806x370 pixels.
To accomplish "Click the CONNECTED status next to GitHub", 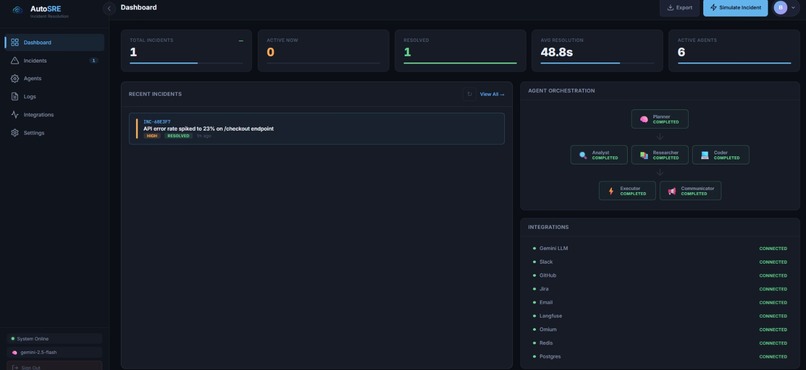I will tap(773, 275).
